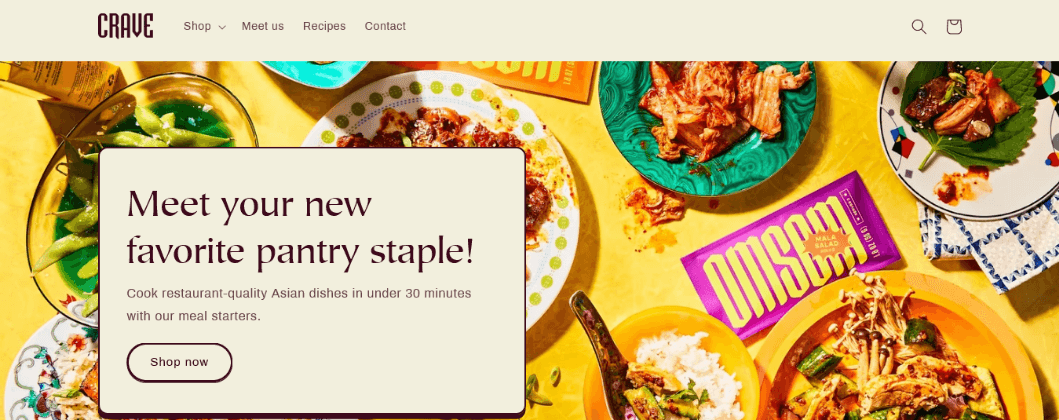
Task: Select the 'Meet your new favorite pantry staple!' heading
Action: 301,227
